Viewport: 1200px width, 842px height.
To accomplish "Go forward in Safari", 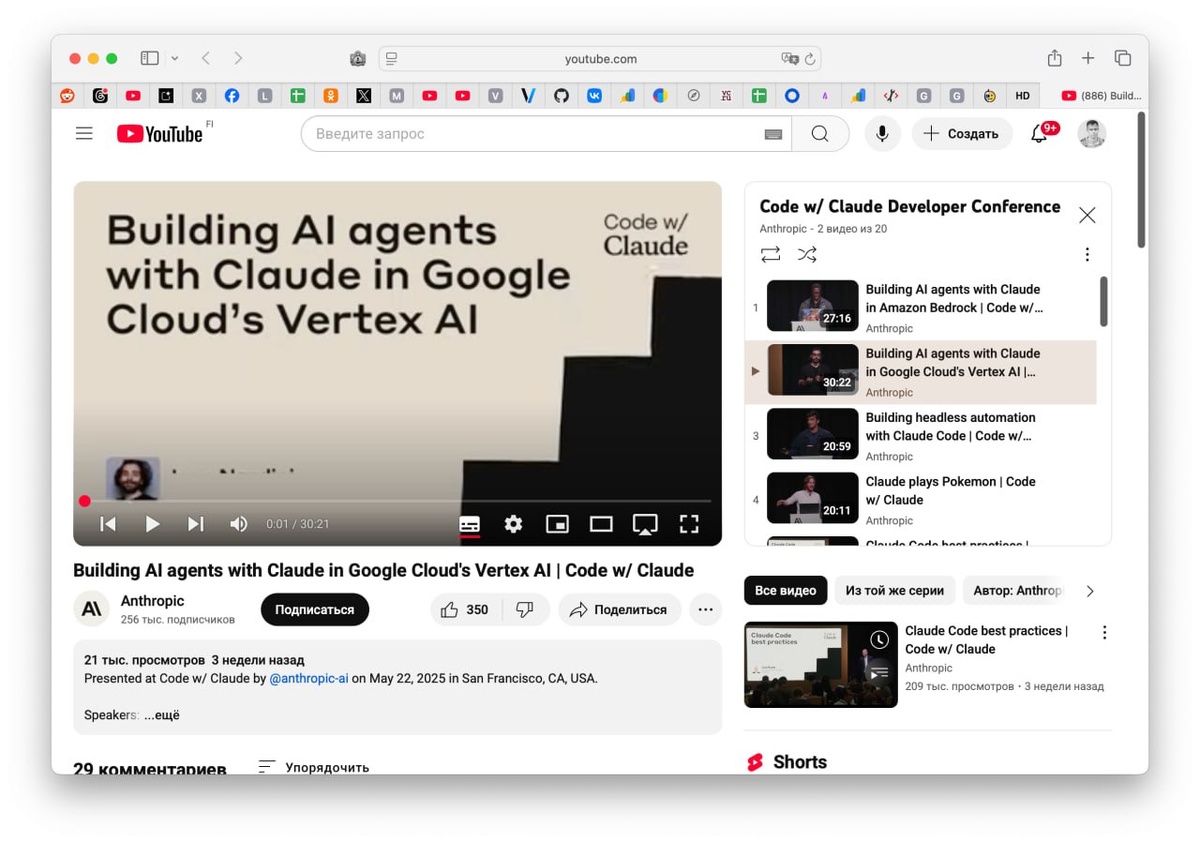I will click(x=238, y=59).
